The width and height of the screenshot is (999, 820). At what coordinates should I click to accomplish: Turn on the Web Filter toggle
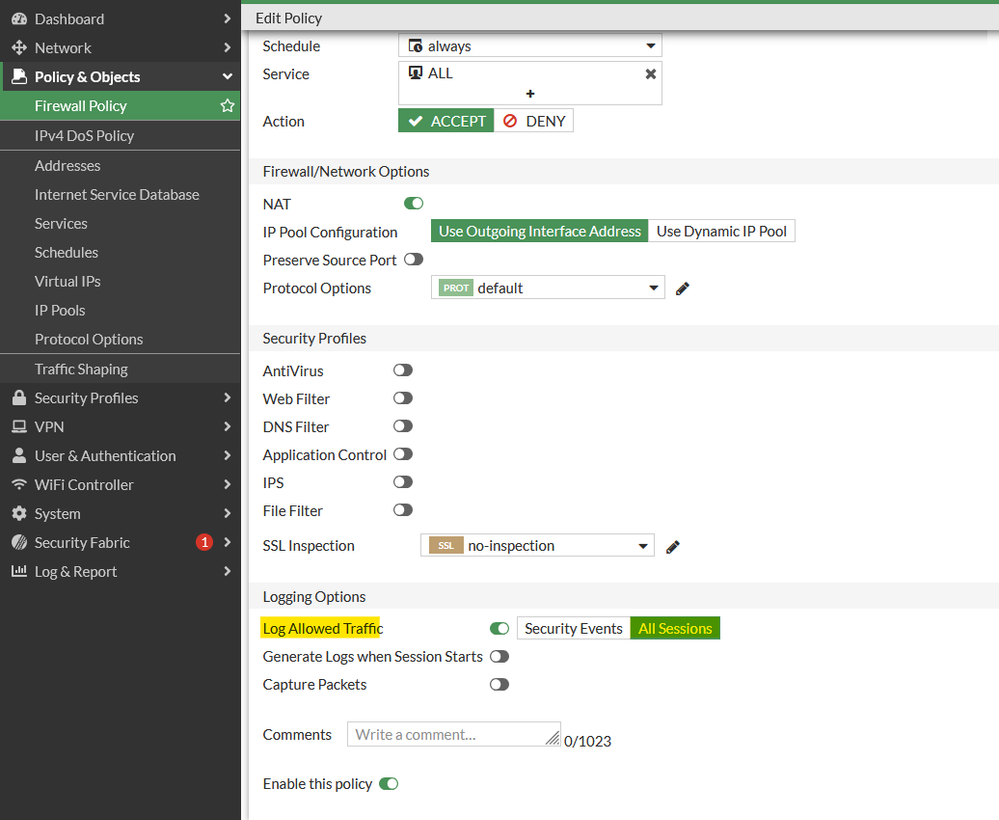(x=403, y=398)
